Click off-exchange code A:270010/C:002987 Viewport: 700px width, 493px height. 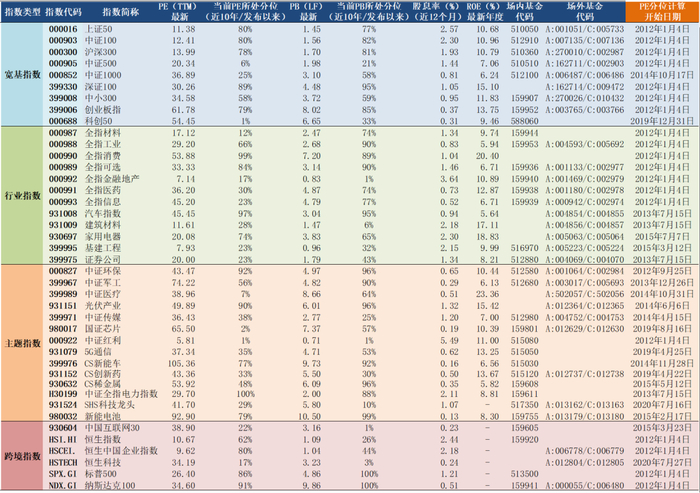point(584,52)
